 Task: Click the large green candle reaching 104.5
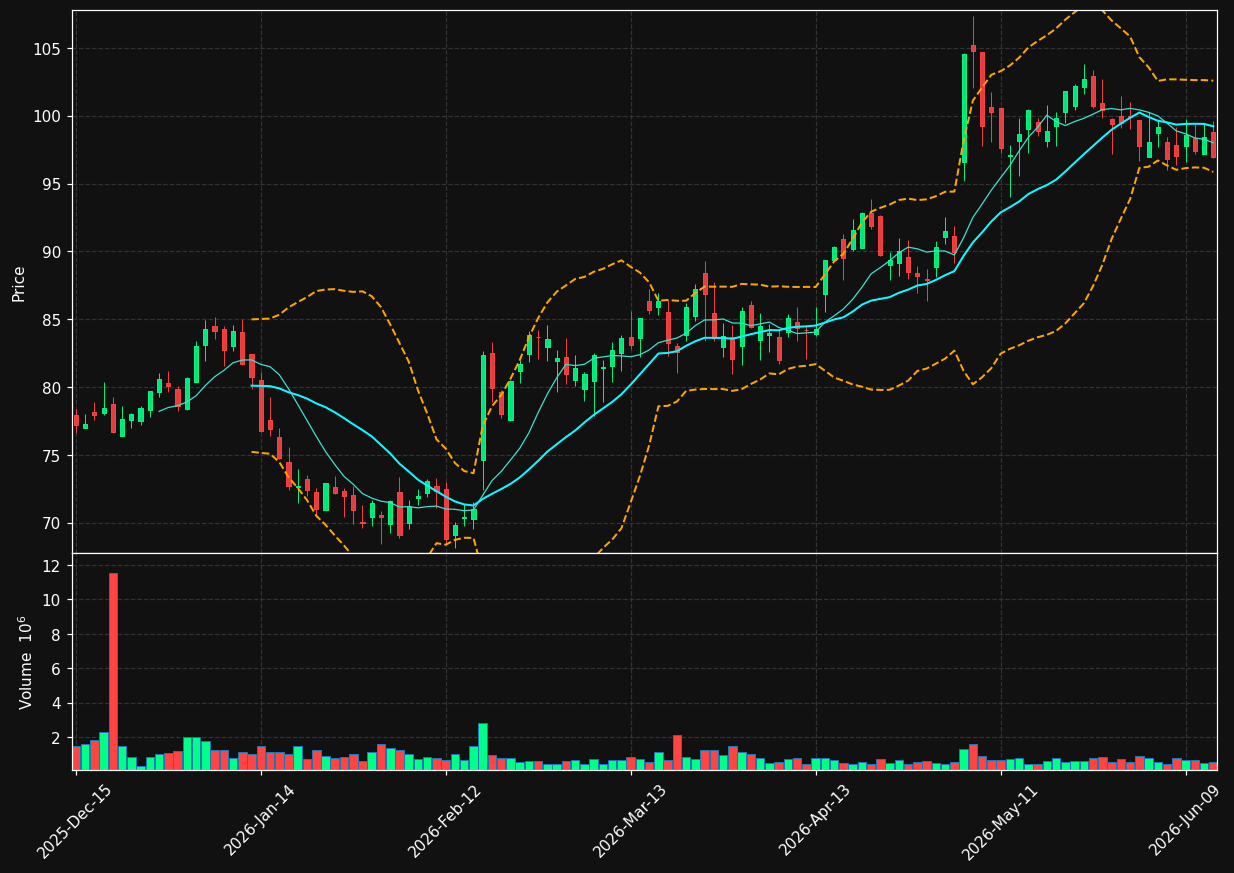[964, 108]
